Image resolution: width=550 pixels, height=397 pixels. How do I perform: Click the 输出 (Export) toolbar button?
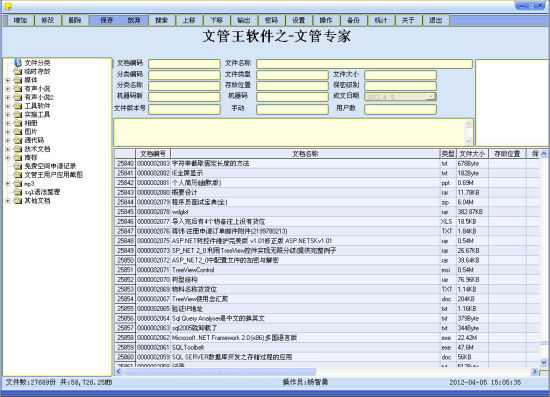coord(244,20)
